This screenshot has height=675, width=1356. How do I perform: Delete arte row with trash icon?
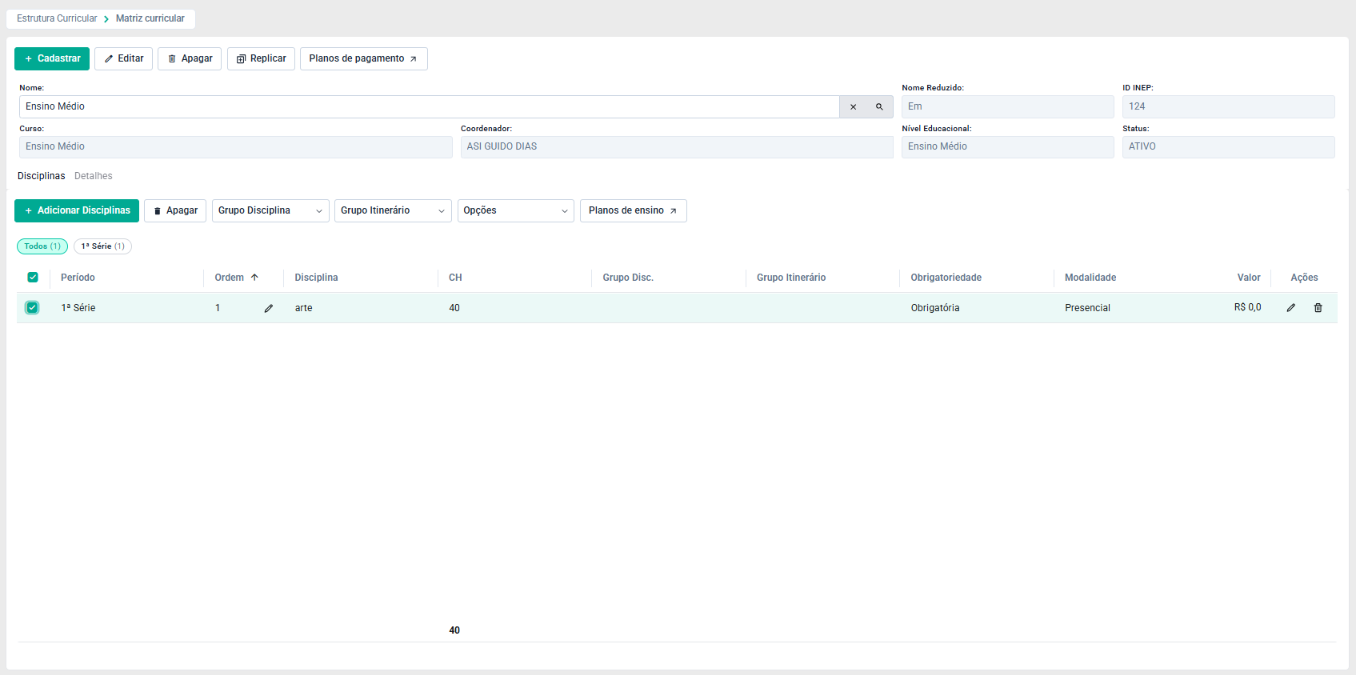pyautogui.click(x=1318, y=308)
